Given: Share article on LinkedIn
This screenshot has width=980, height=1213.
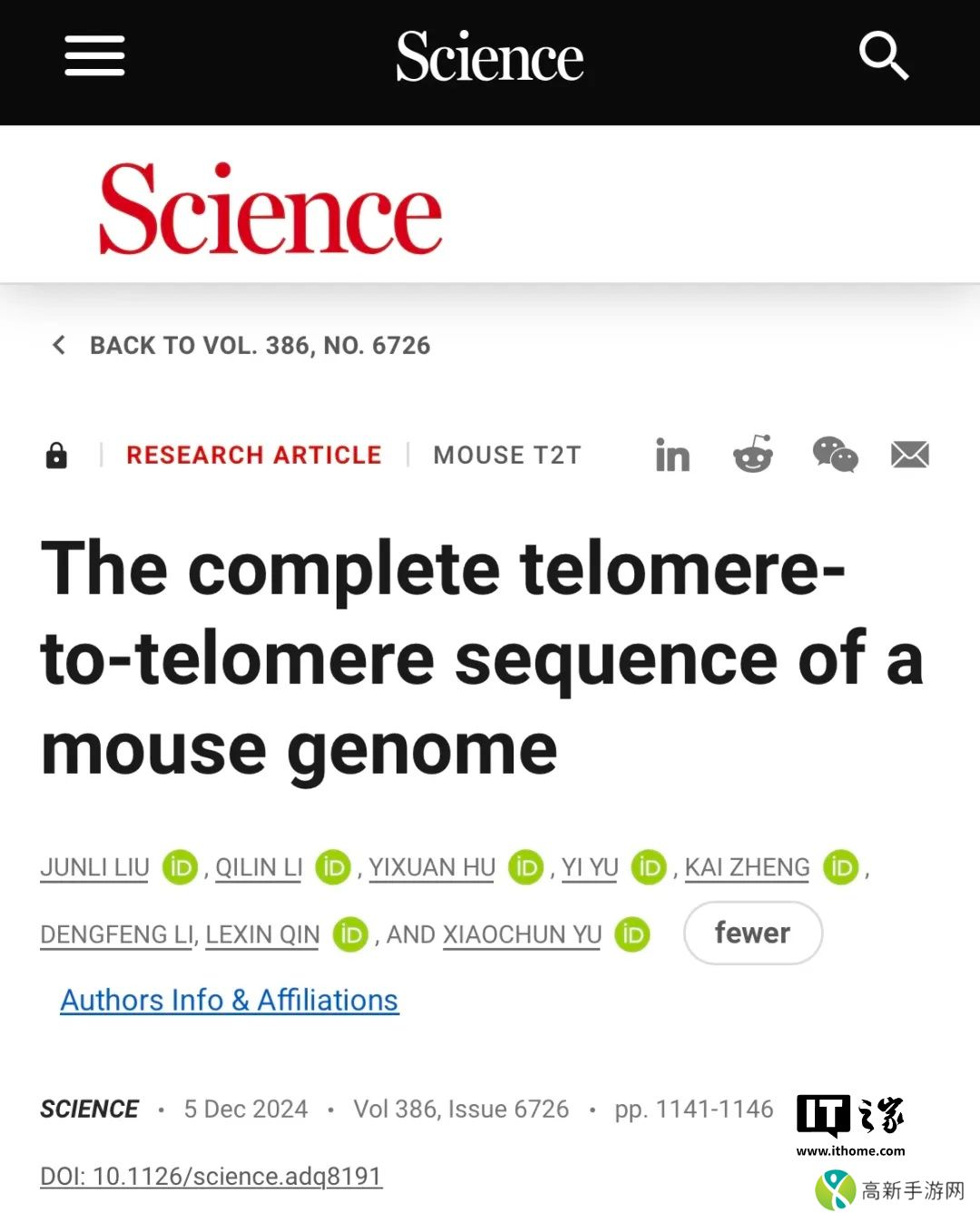Looking at the screenshot, I should click(672, 455).
